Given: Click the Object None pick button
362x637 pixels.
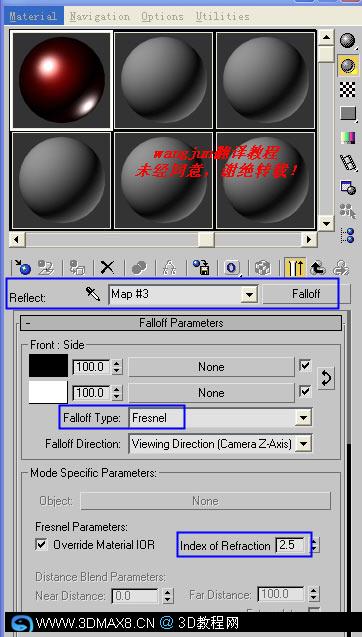Looking at the screenshot, I should pos(205,500).
